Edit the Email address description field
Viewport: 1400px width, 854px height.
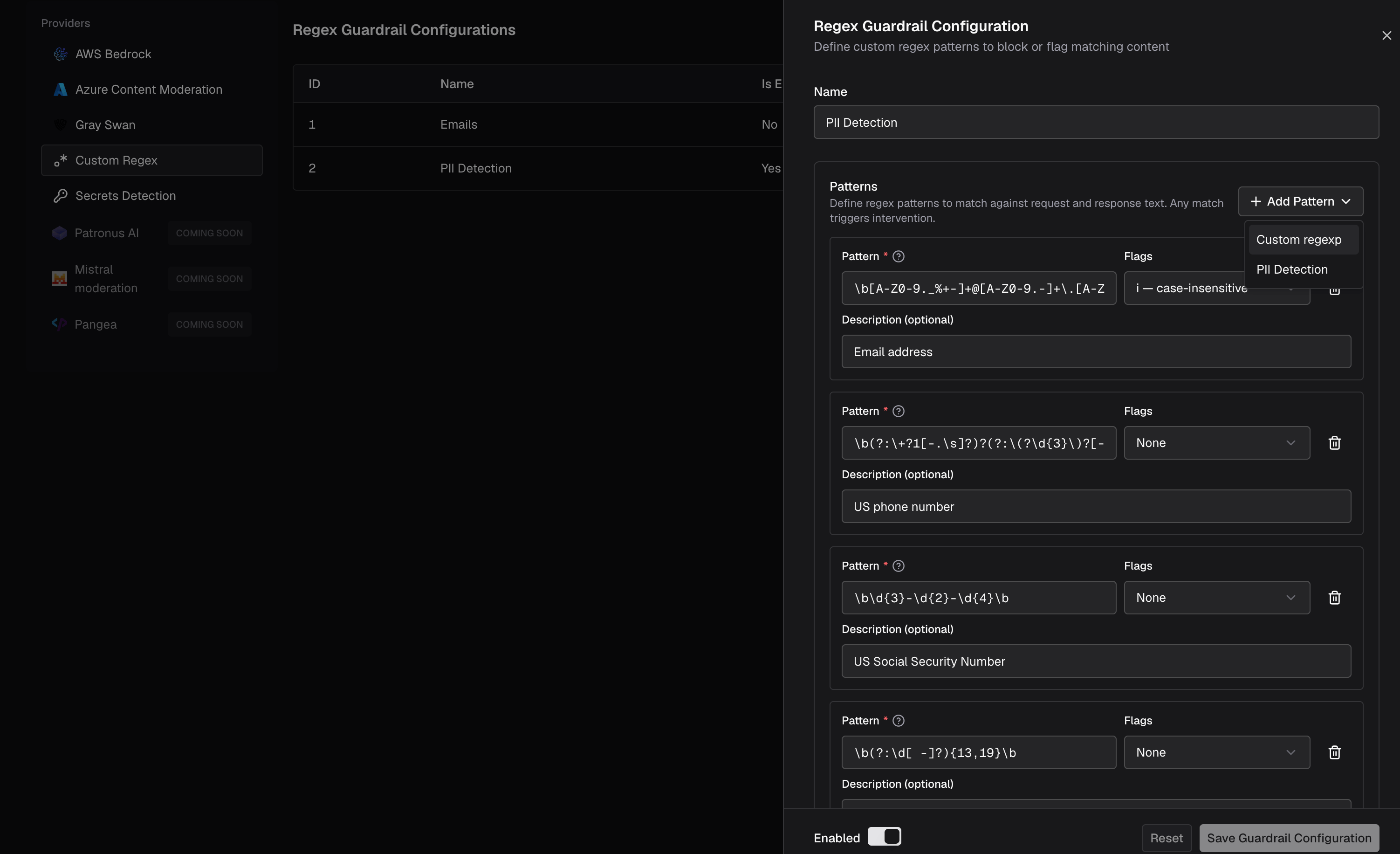pos(1096,351)
